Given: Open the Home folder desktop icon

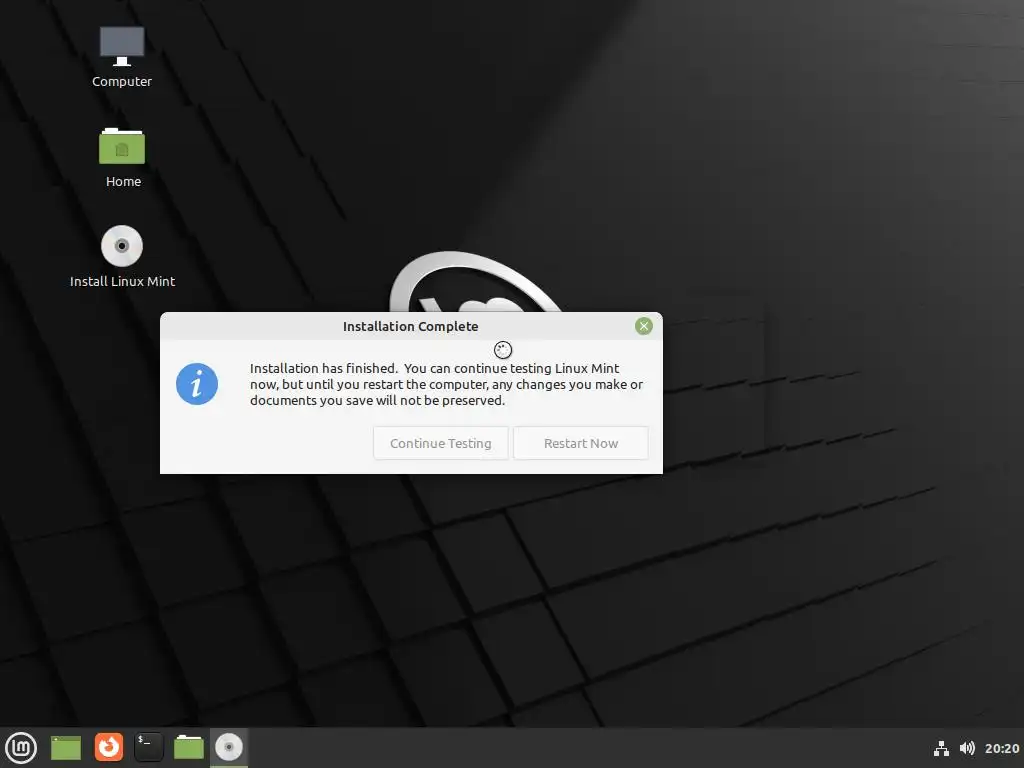Looking at the screenshot, I should (122, 157).
